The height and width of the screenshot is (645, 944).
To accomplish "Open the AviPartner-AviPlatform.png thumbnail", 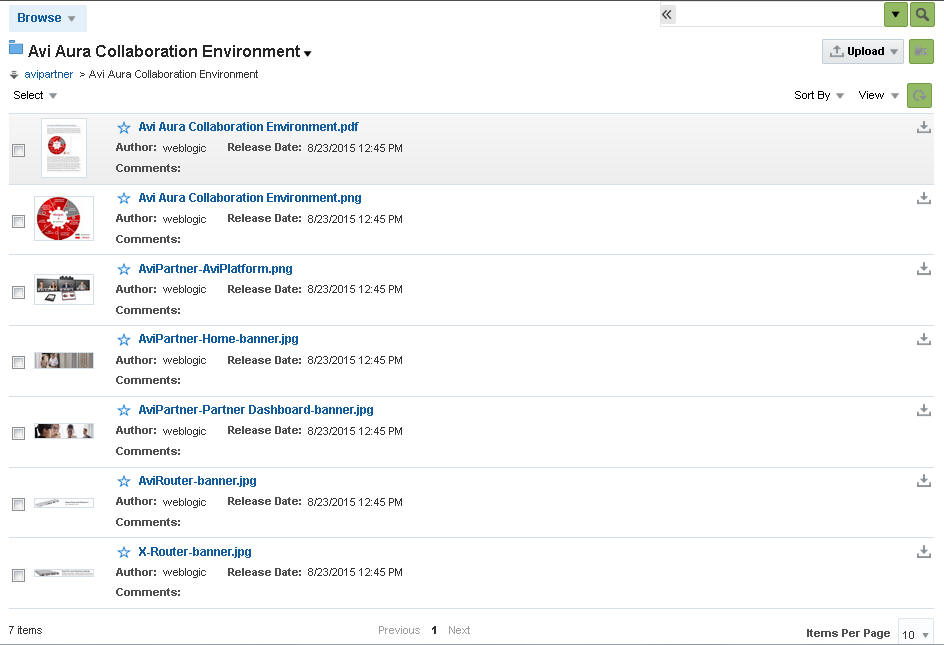I will tap(64, 289).
